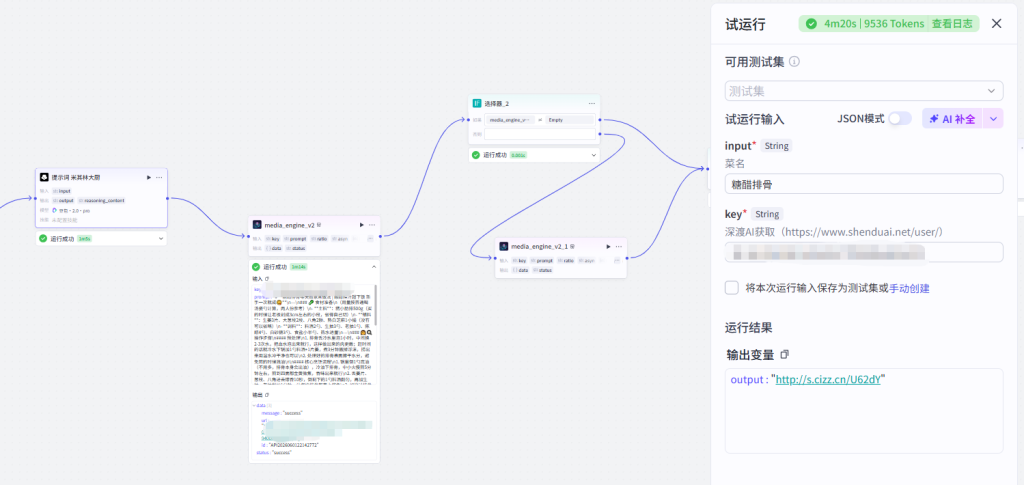The width and height of the screenshot is (1024, 485).
Task: Run the media_engine_v2 node alone
Action: [362, 225]
